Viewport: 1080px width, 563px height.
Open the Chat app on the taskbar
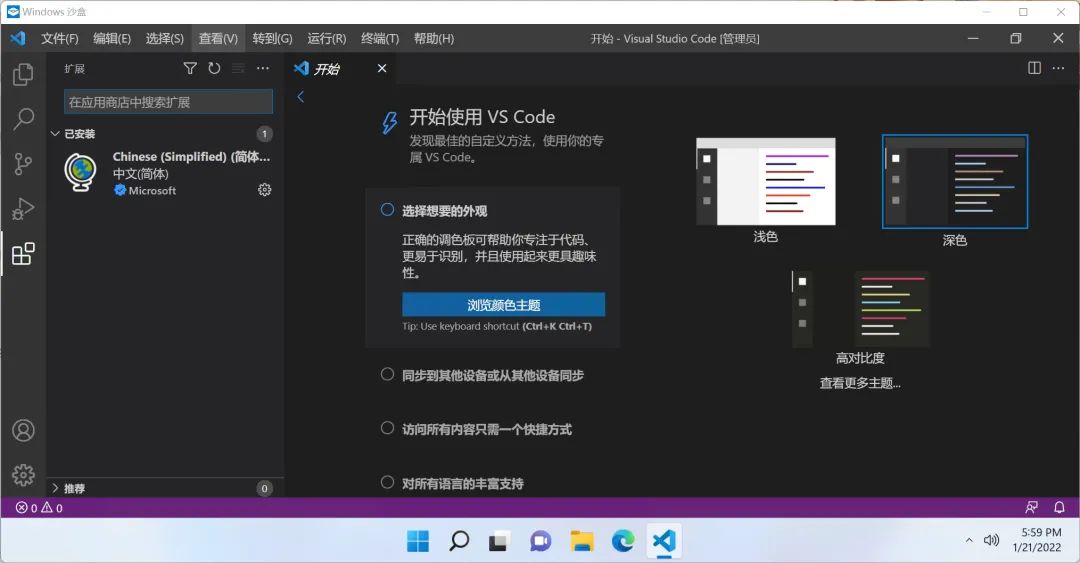click(541, 541)
